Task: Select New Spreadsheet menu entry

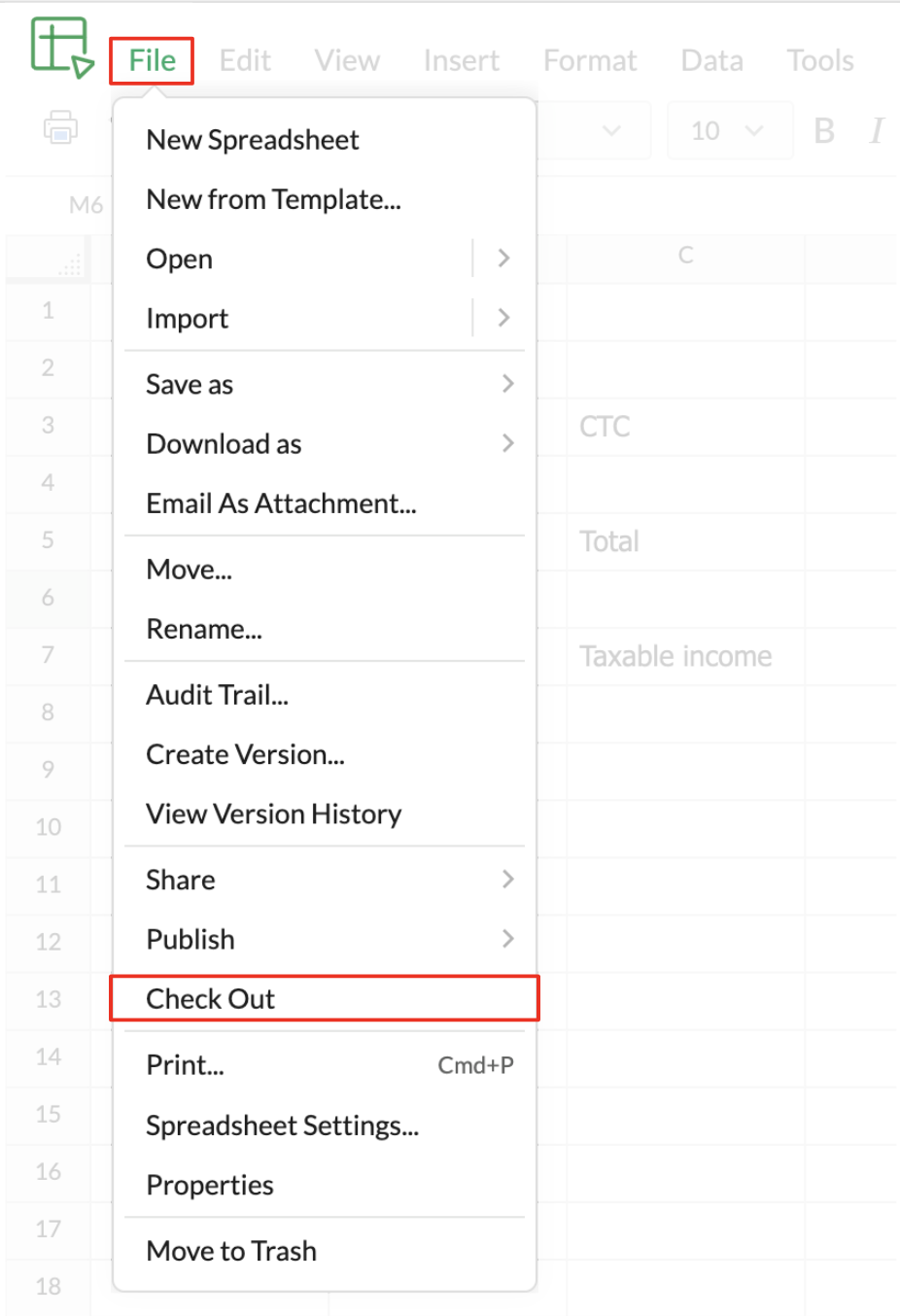Action: coord(253,140)
